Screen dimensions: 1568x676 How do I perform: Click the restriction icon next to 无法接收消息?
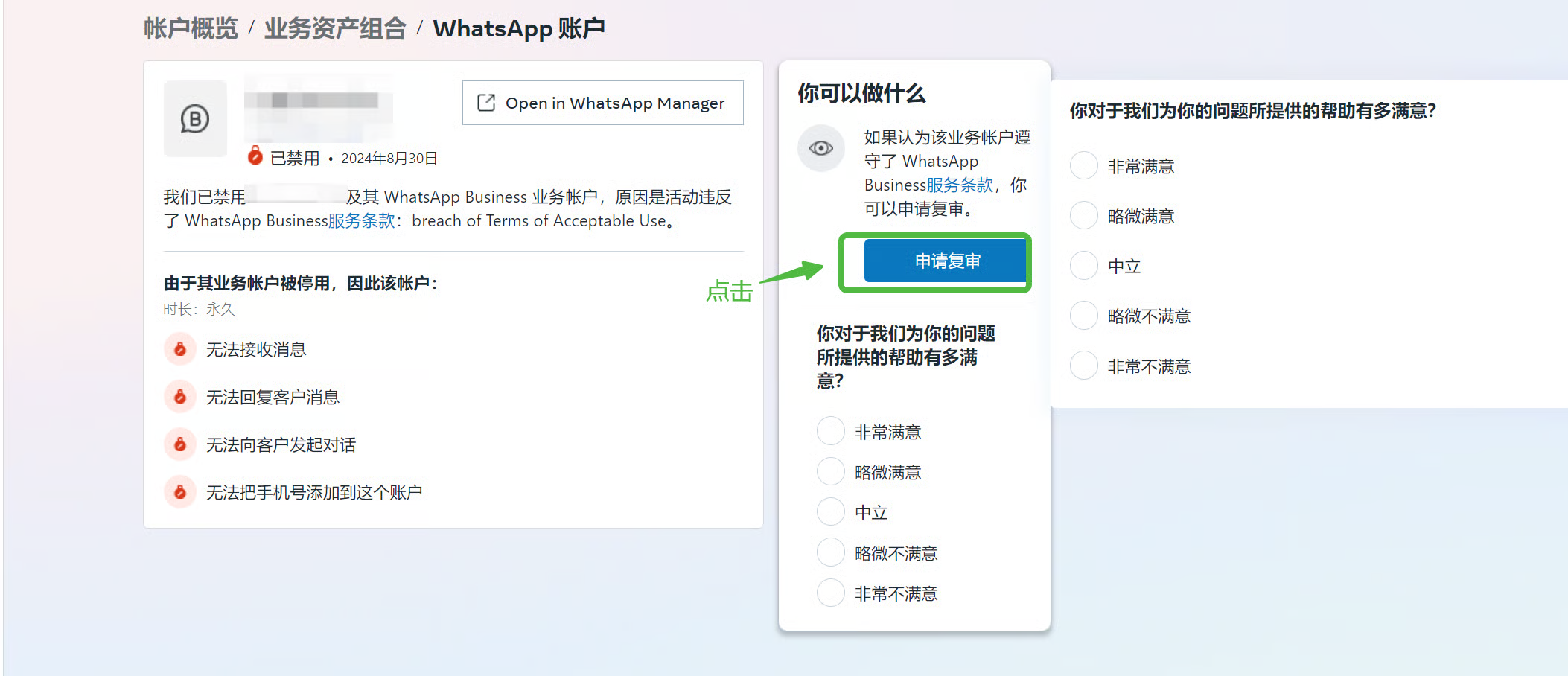(180, 349)
